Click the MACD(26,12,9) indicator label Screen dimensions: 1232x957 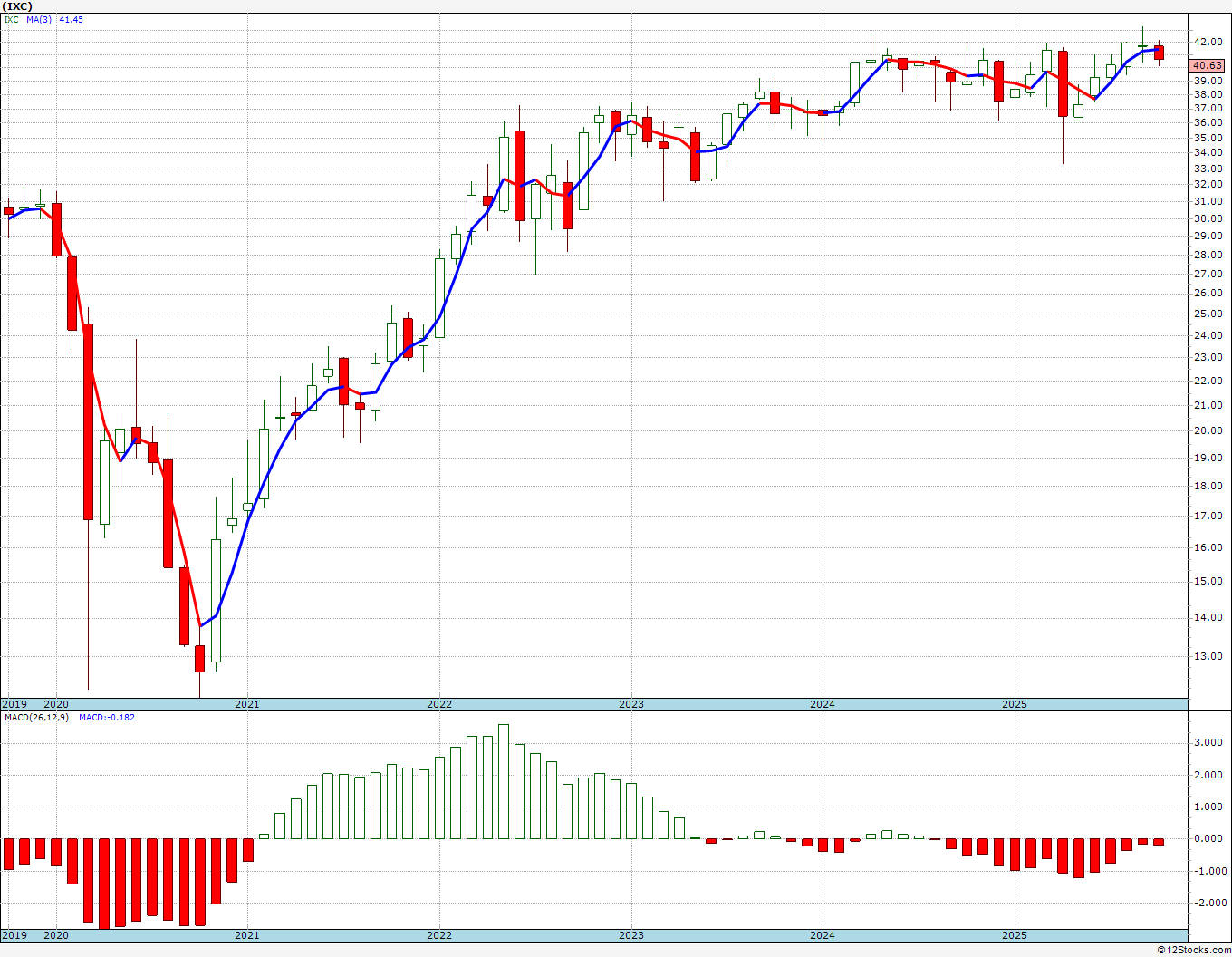click(36, 718)
